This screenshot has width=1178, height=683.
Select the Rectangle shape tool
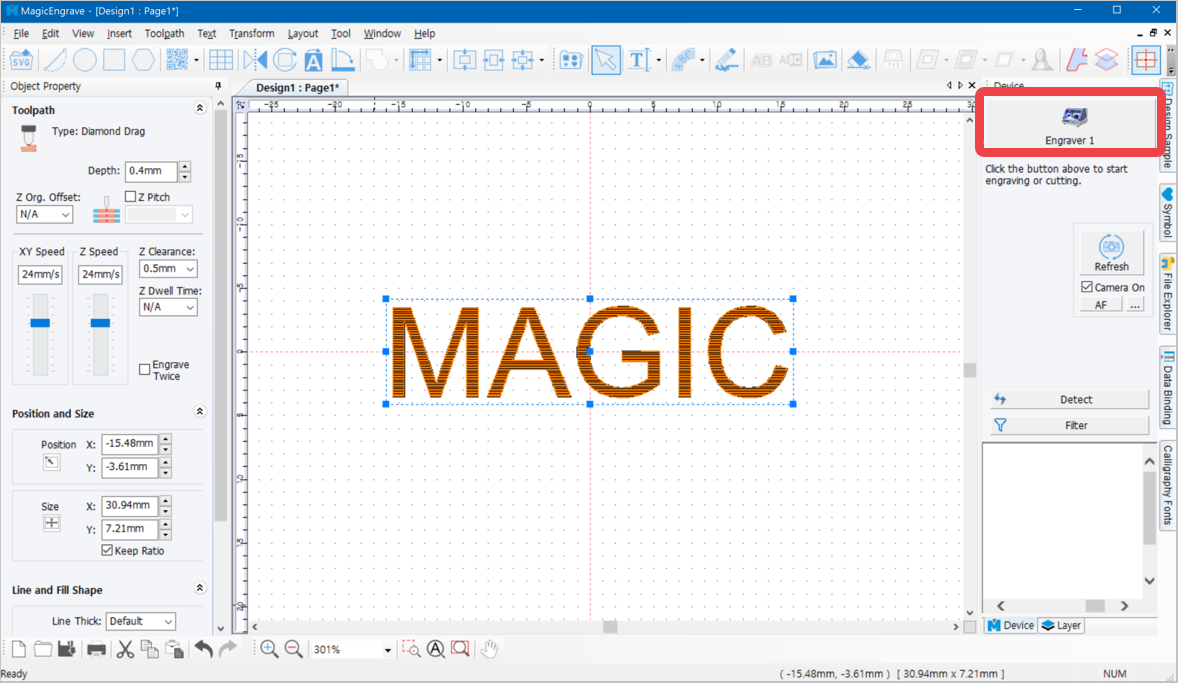click(114, 59)
